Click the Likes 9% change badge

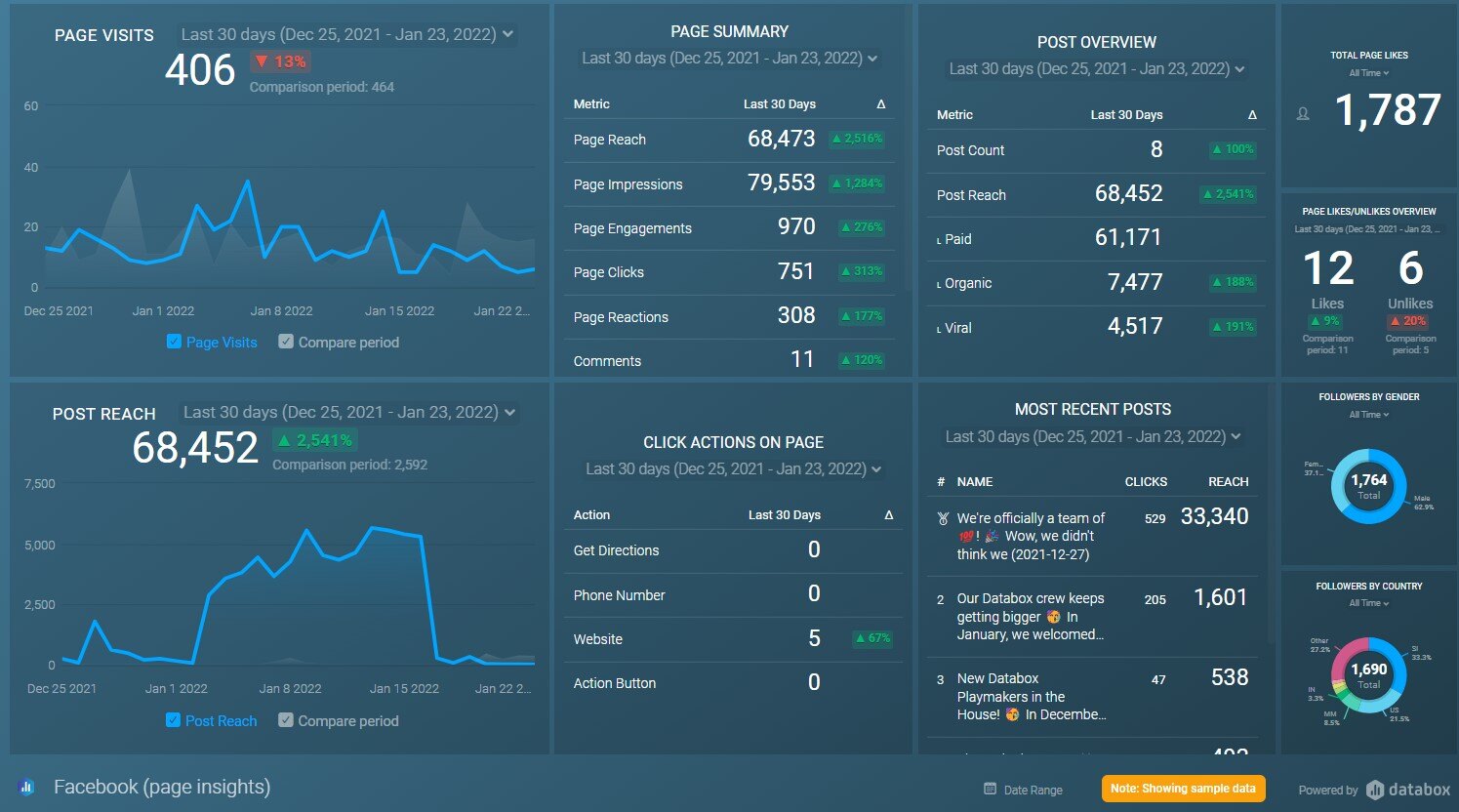(1325, 321)
